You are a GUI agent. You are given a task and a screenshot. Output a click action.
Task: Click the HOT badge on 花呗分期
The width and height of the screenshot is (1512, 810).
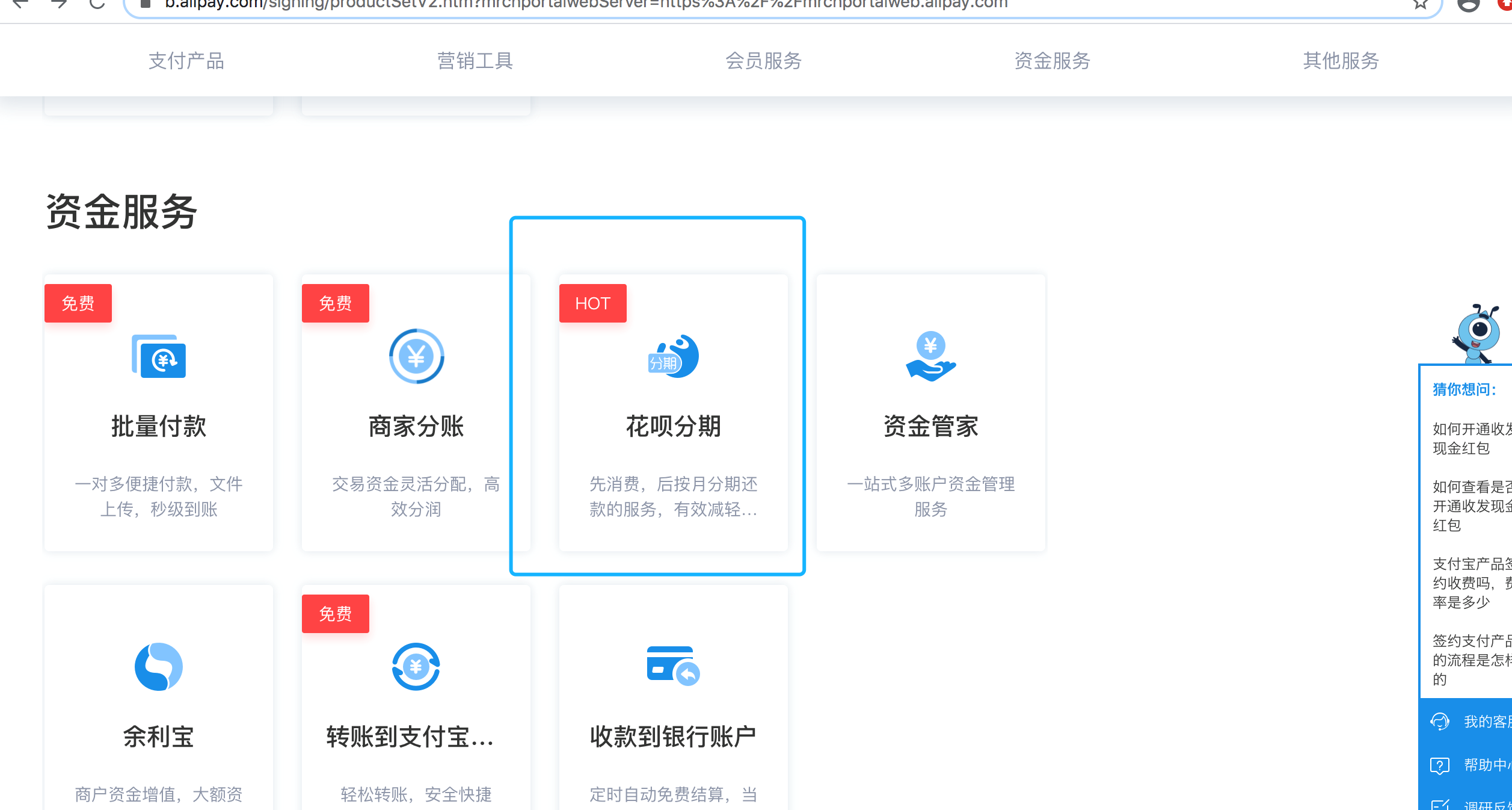pos(593,303)
